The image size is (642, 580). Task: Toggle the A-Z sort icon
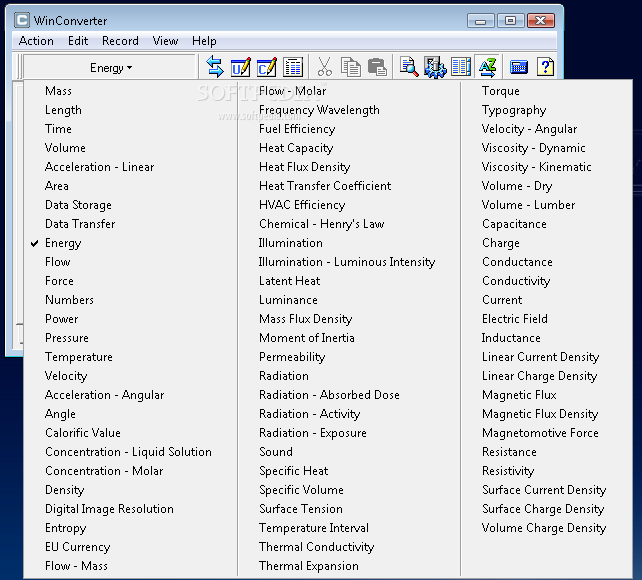point(487,67)
